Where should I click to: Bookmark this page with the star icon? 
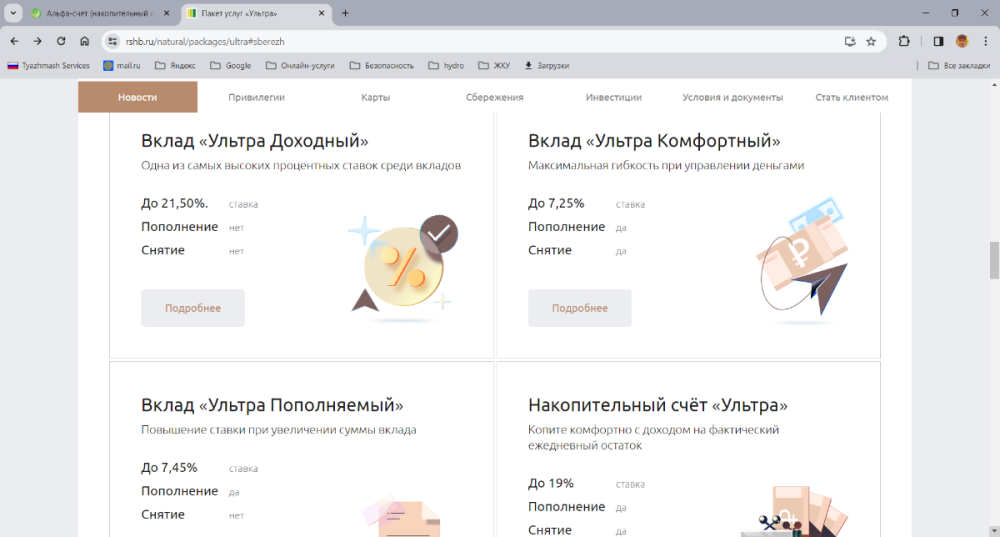[871, 41]
